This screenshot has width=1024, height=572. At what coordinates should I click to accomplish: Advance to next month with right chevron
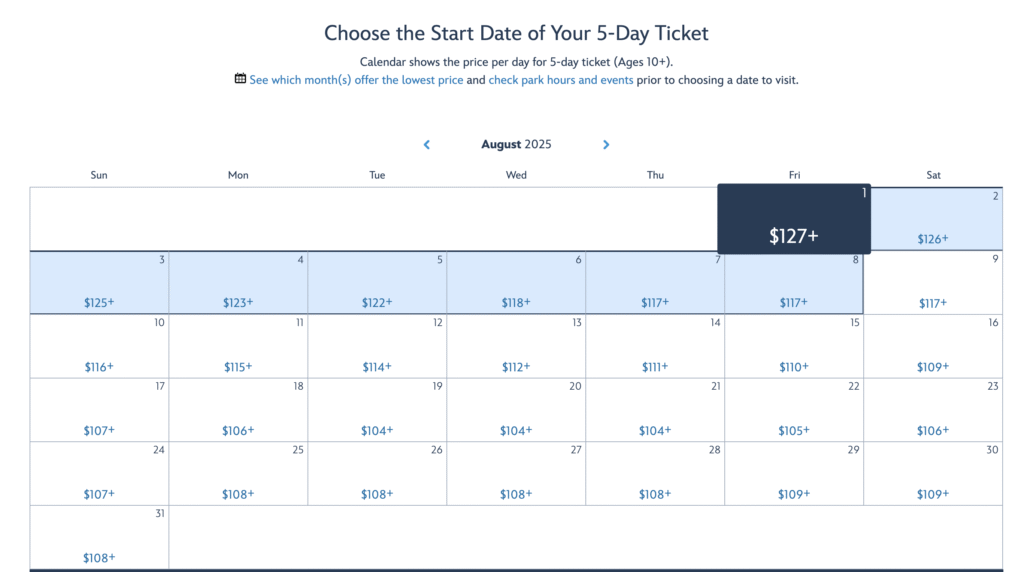coord(606,144)
